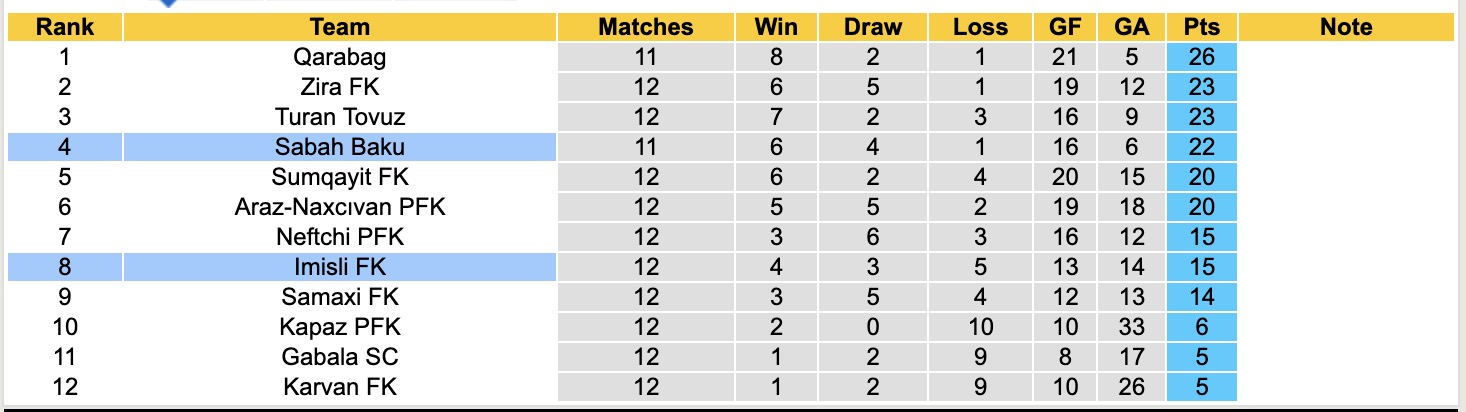Screen dimensions: 1466x412
Task: Click the Matches column header
Action: [645, 27]
